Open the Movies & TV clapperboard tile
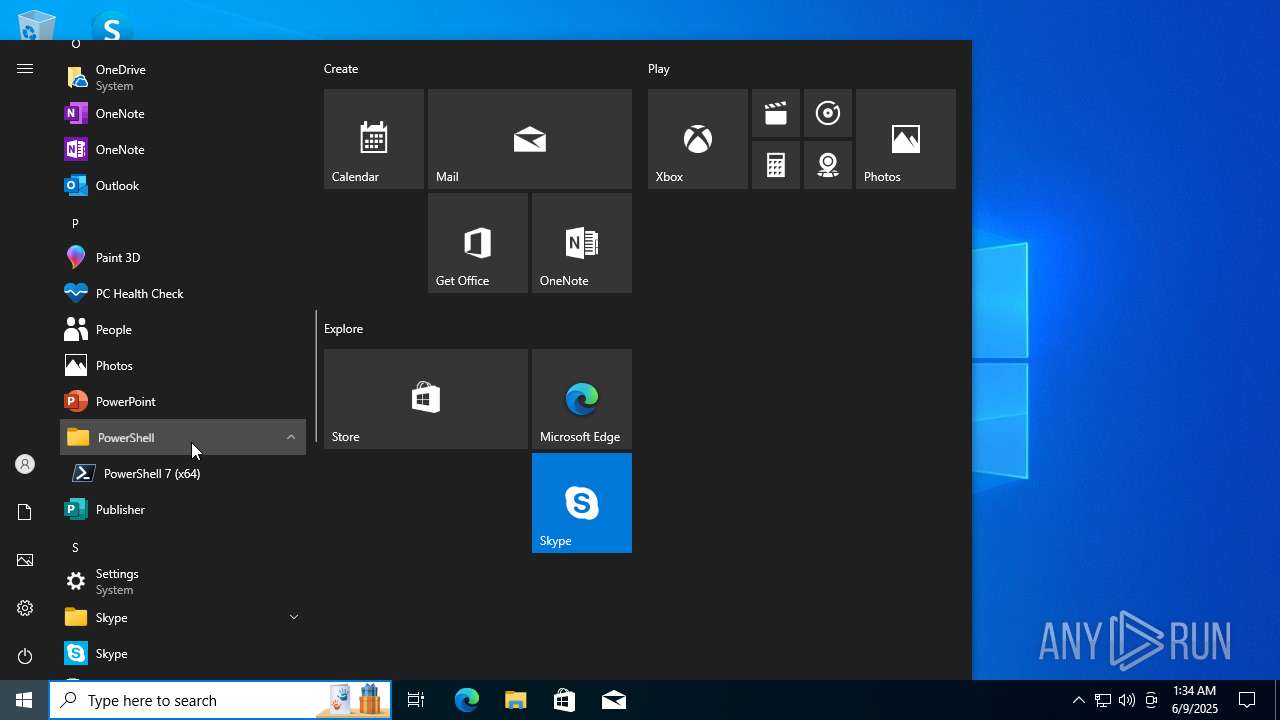Screen dimensions: 1280x720 (776, 113)
